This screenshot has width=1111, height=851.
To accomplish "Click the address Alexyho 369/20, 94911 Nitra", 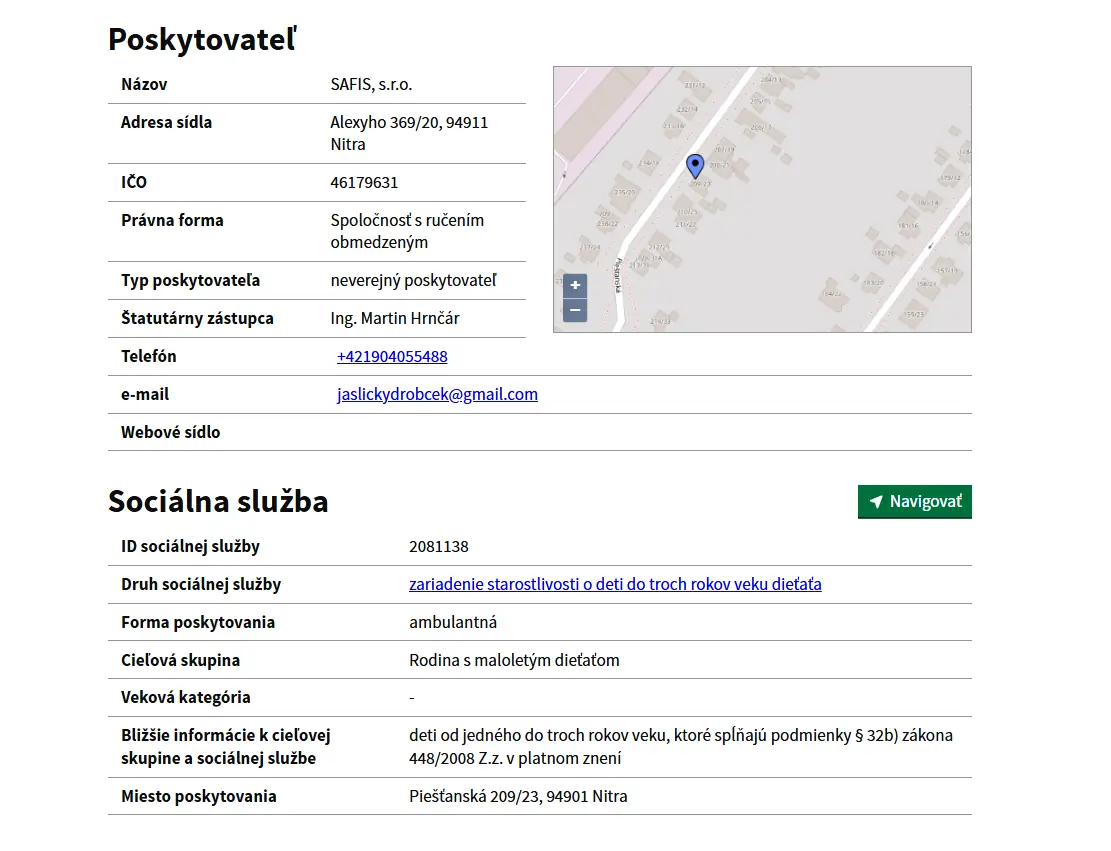I will tap(409, 133).
